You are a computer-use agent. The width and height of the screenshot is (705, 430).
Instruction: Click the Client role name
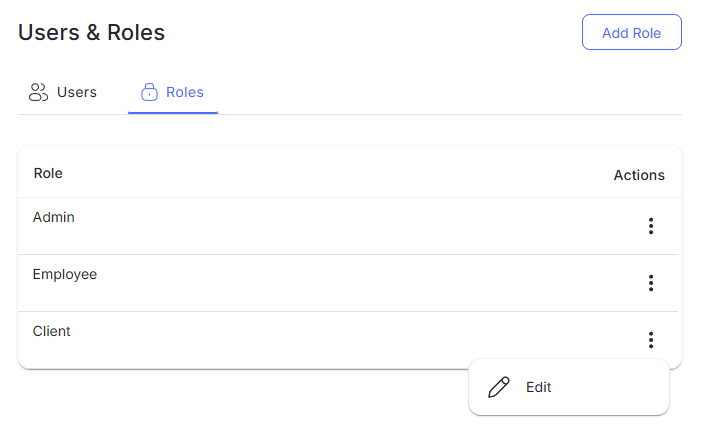[52, 331]
